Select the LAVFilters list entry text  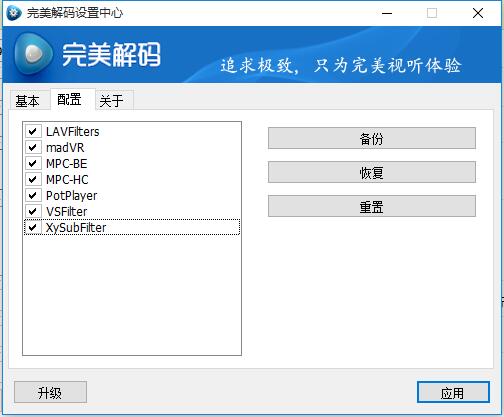pos(73,132)
